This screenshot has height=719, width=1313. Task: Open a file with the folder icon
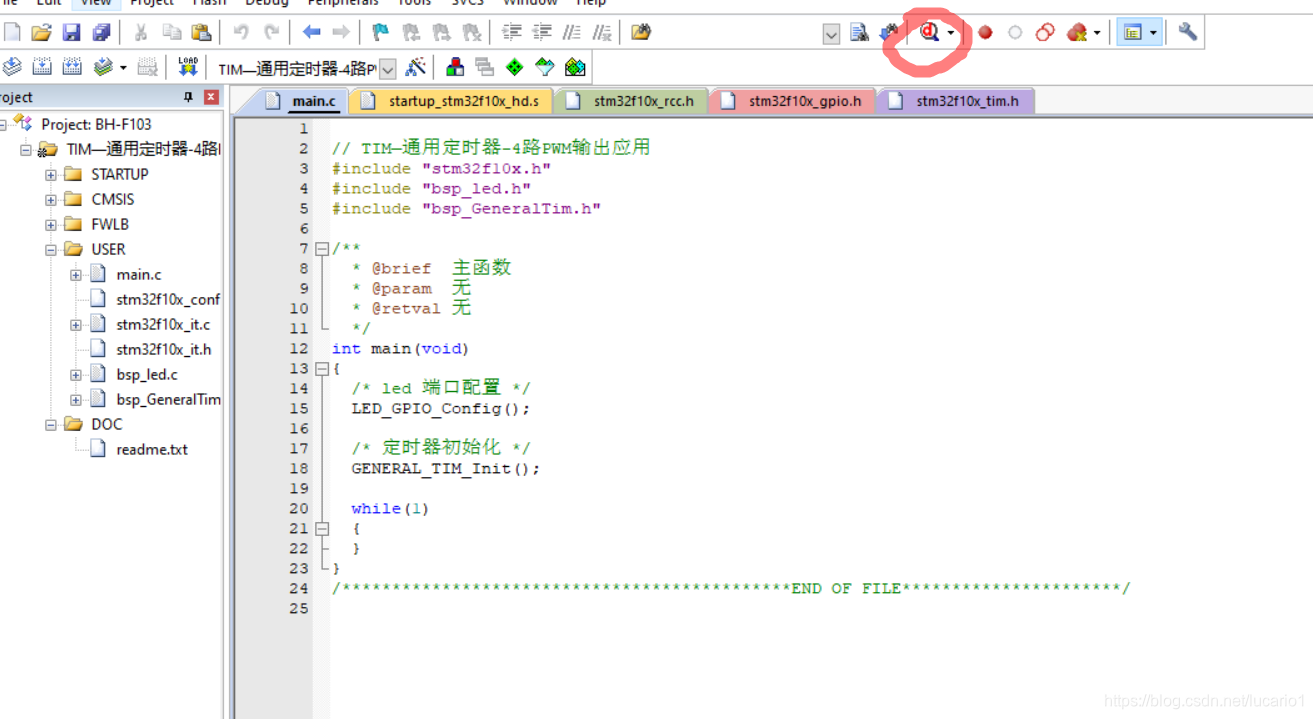click(41, 33)
